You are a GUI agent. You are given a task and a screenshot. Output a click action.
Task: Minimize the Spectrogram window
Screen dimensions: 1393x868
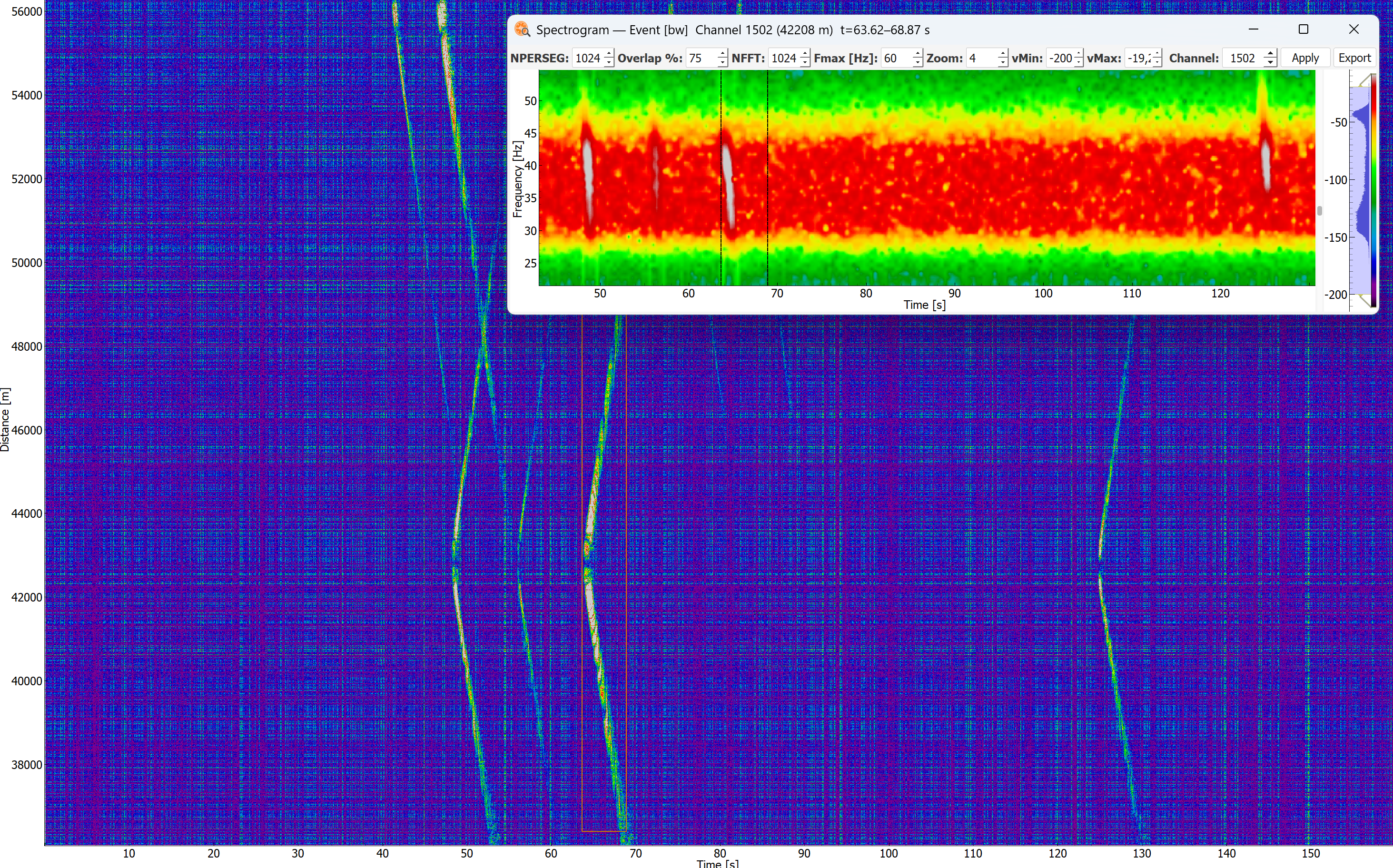(1254, 30)
